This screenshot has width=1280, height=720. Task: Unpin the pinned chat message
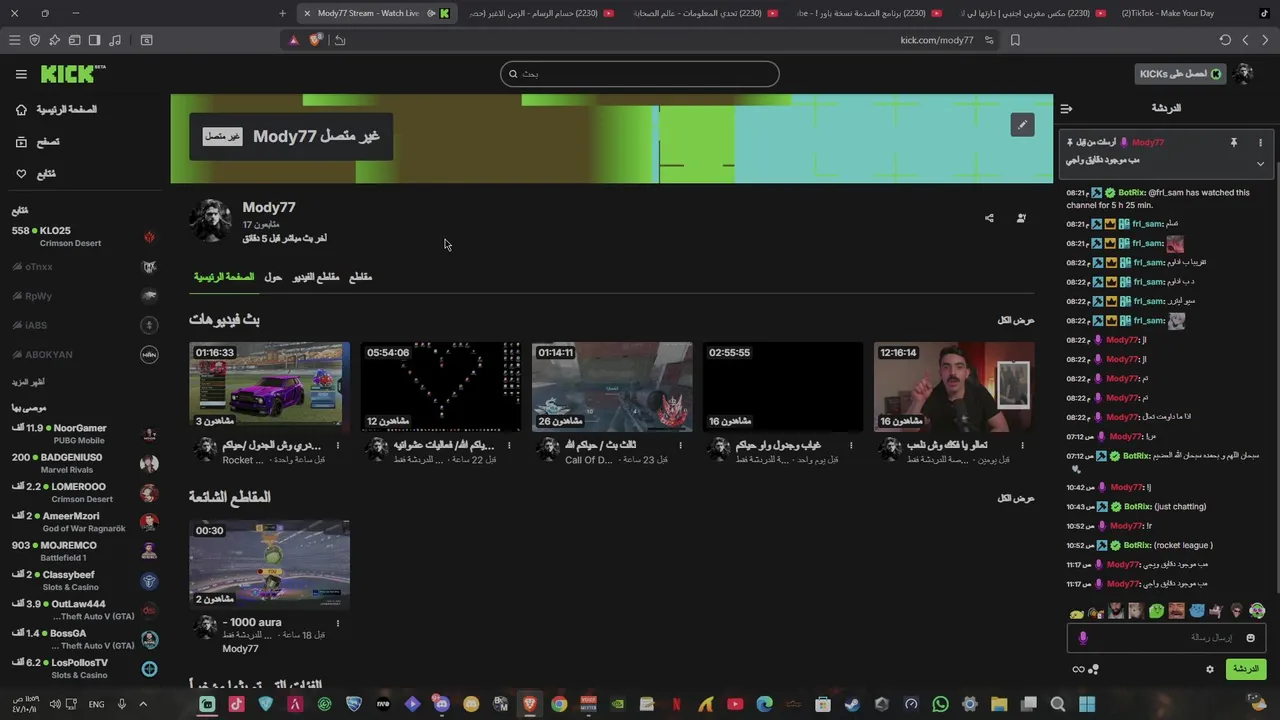[x=1233, y=143]
